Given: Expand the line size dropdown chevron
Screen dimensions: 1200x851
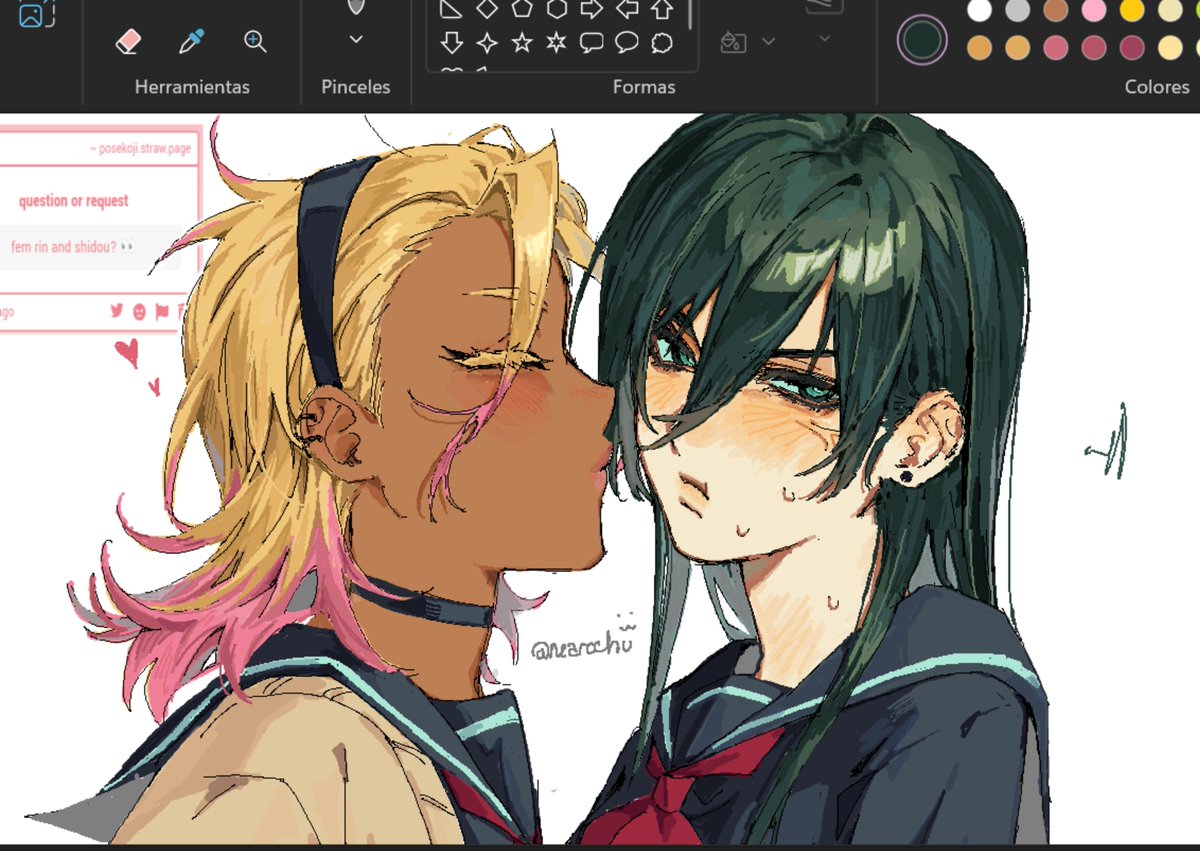Looking at the screenshot, I should [x=825, y=39].
